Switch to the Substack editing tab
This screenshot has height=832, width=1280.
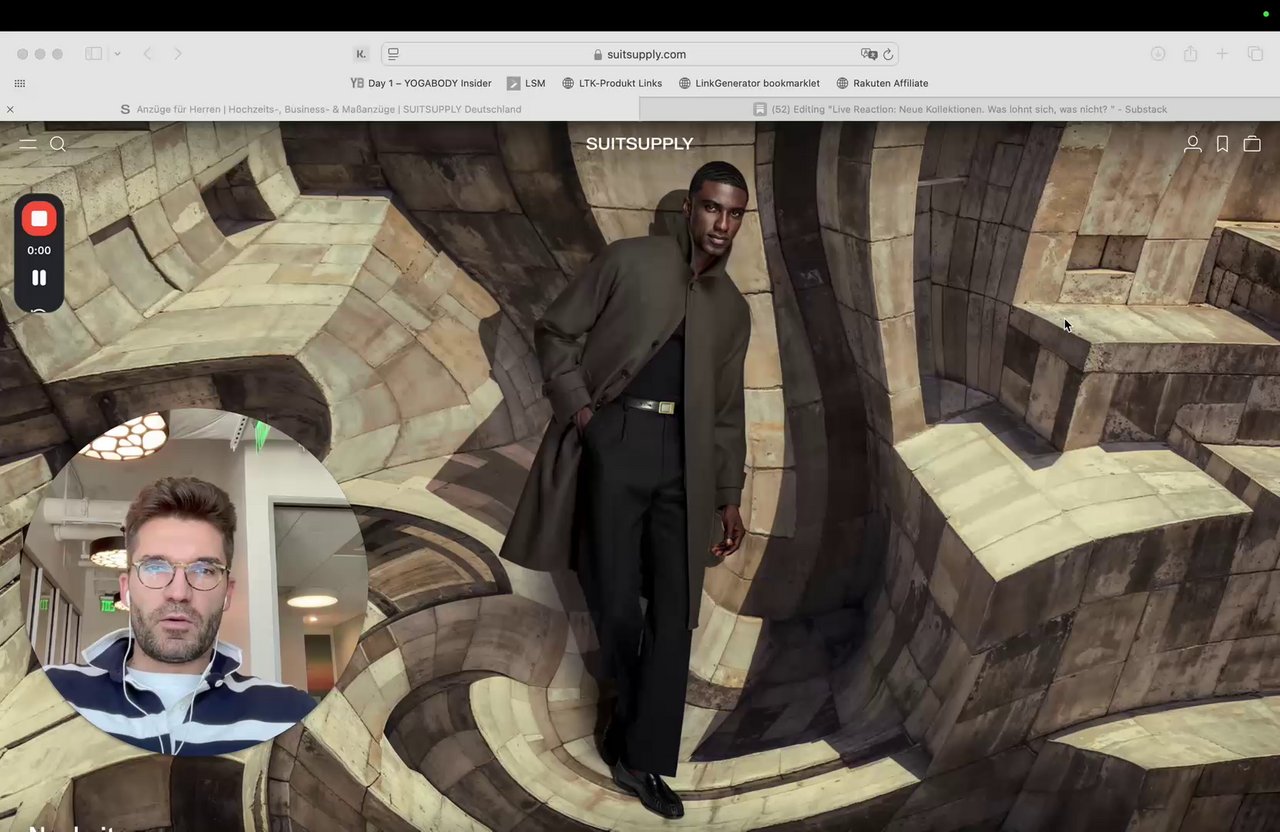[x=960, y=109]
